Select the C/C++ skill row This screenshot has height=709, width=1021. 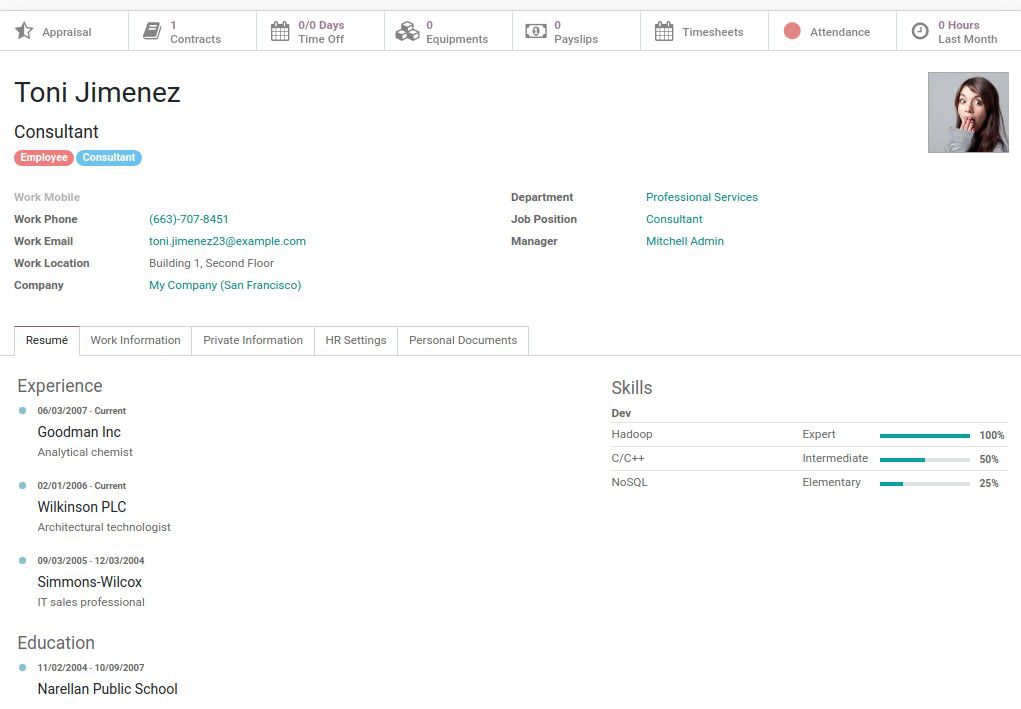(x=809, y=459)
